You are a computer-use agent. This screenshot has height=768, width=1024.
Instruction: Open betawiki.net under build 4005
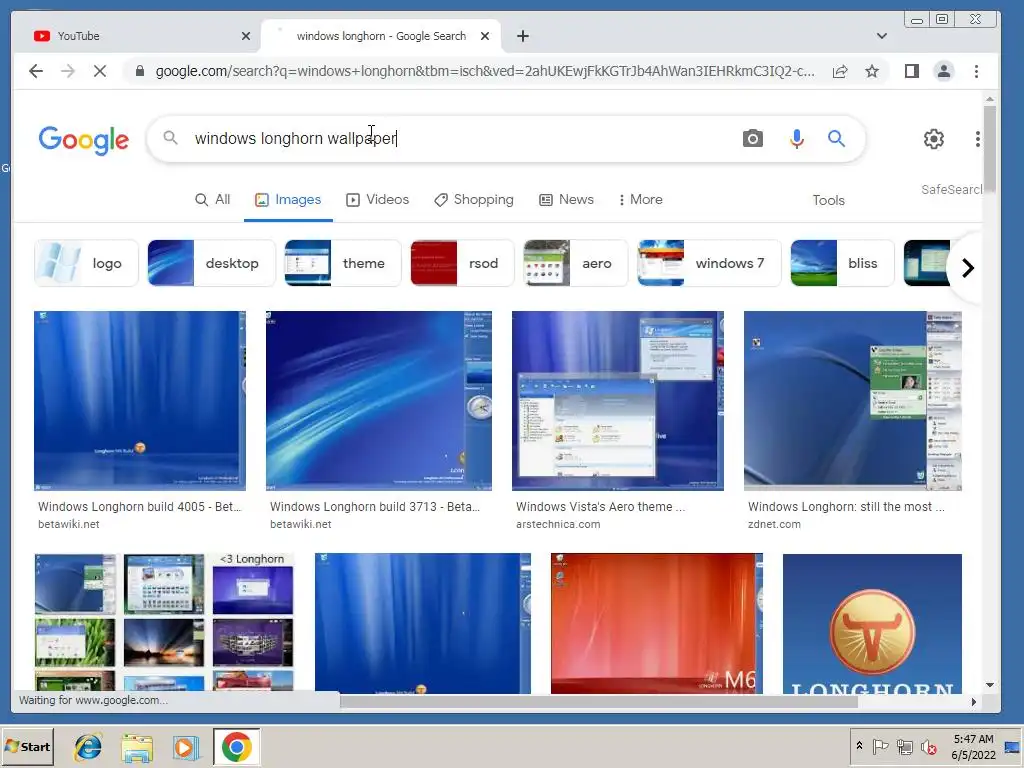(x=69, y=524)
